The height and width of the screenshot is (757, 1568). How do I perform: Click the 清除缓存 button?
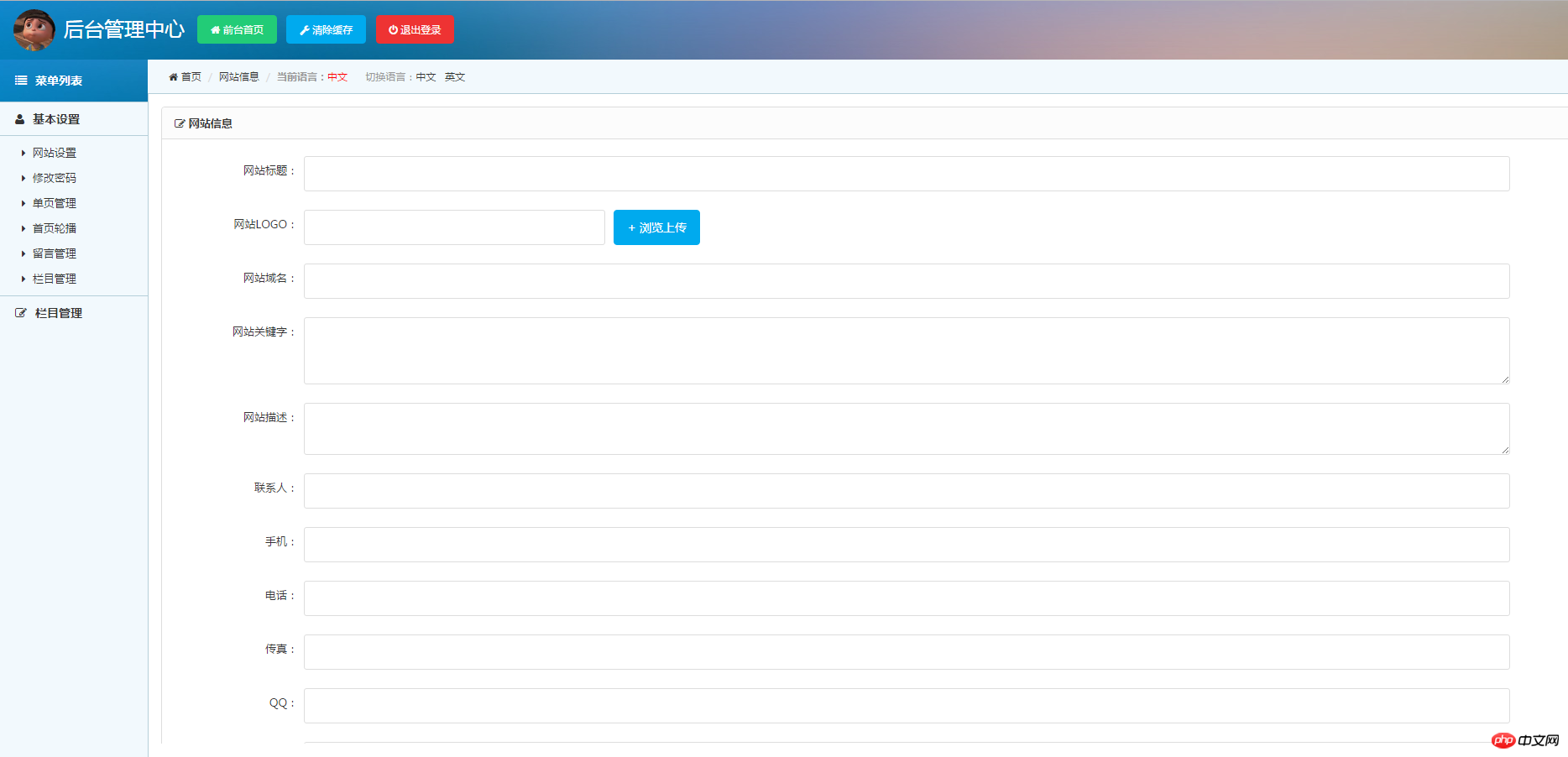pyautogui.click(x=326, y=29)
